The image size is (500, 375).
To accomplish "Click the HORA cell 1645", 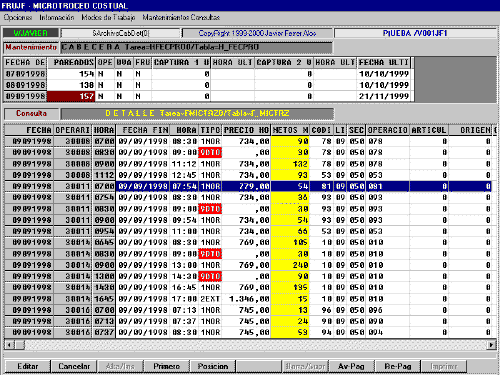I will point(104,299).
